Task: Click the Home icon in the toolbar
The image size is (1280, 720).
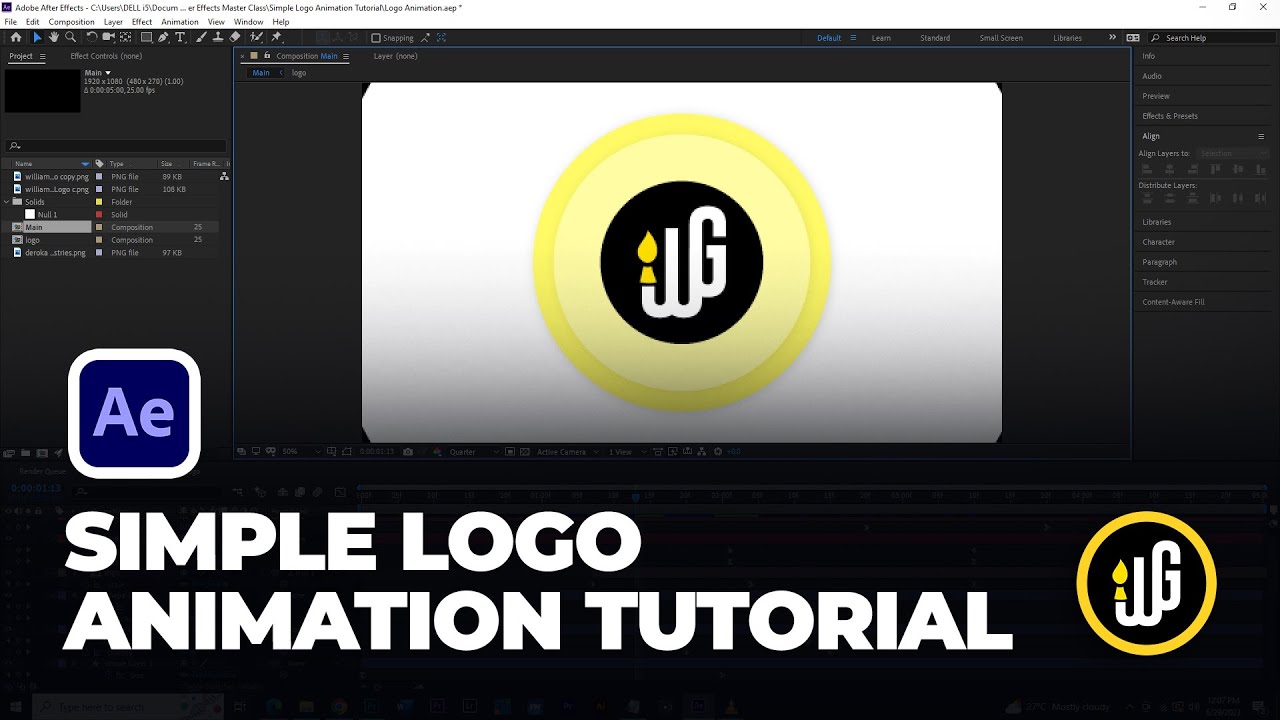Action: [16, 37]
